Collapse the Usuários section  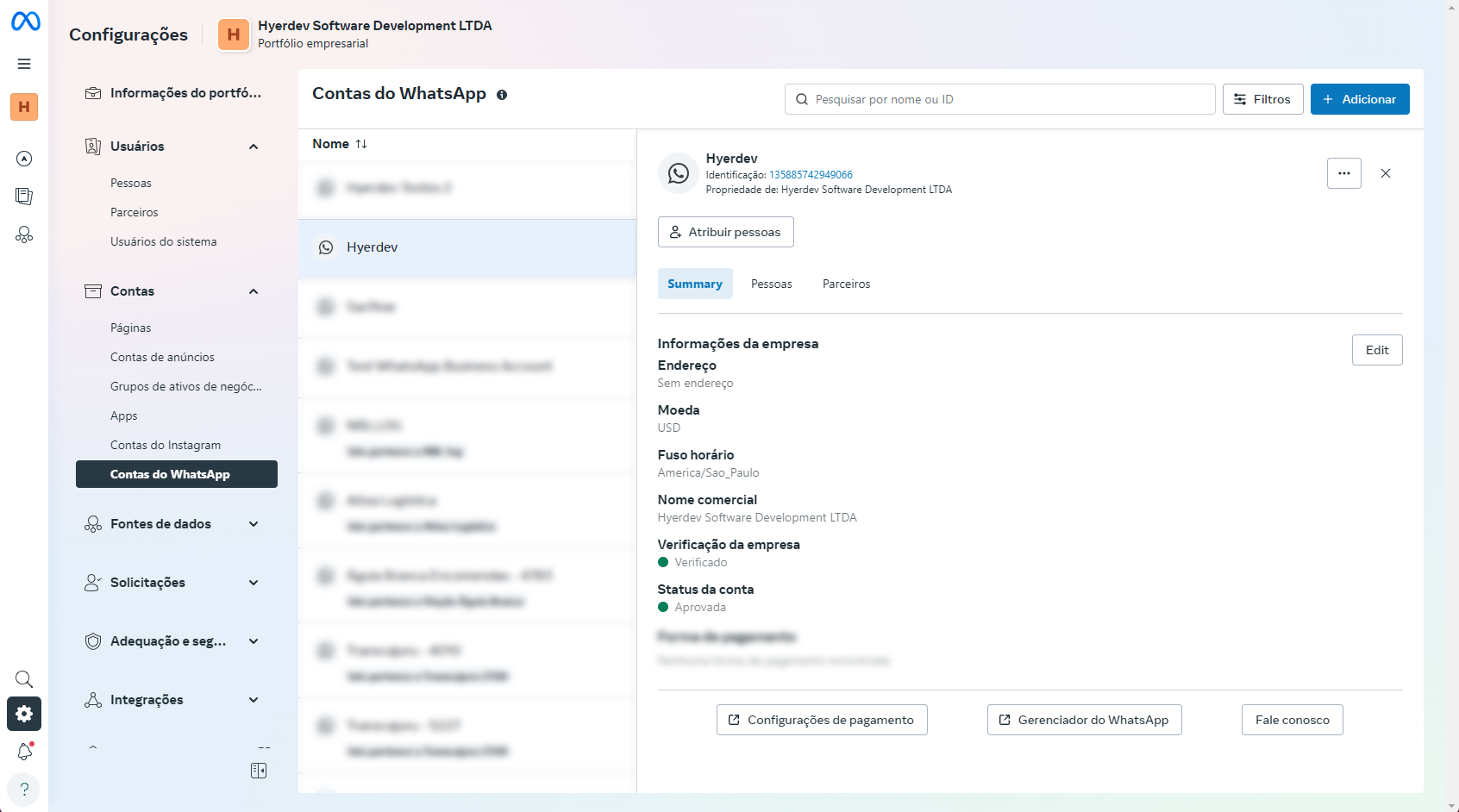coord(254,147)
